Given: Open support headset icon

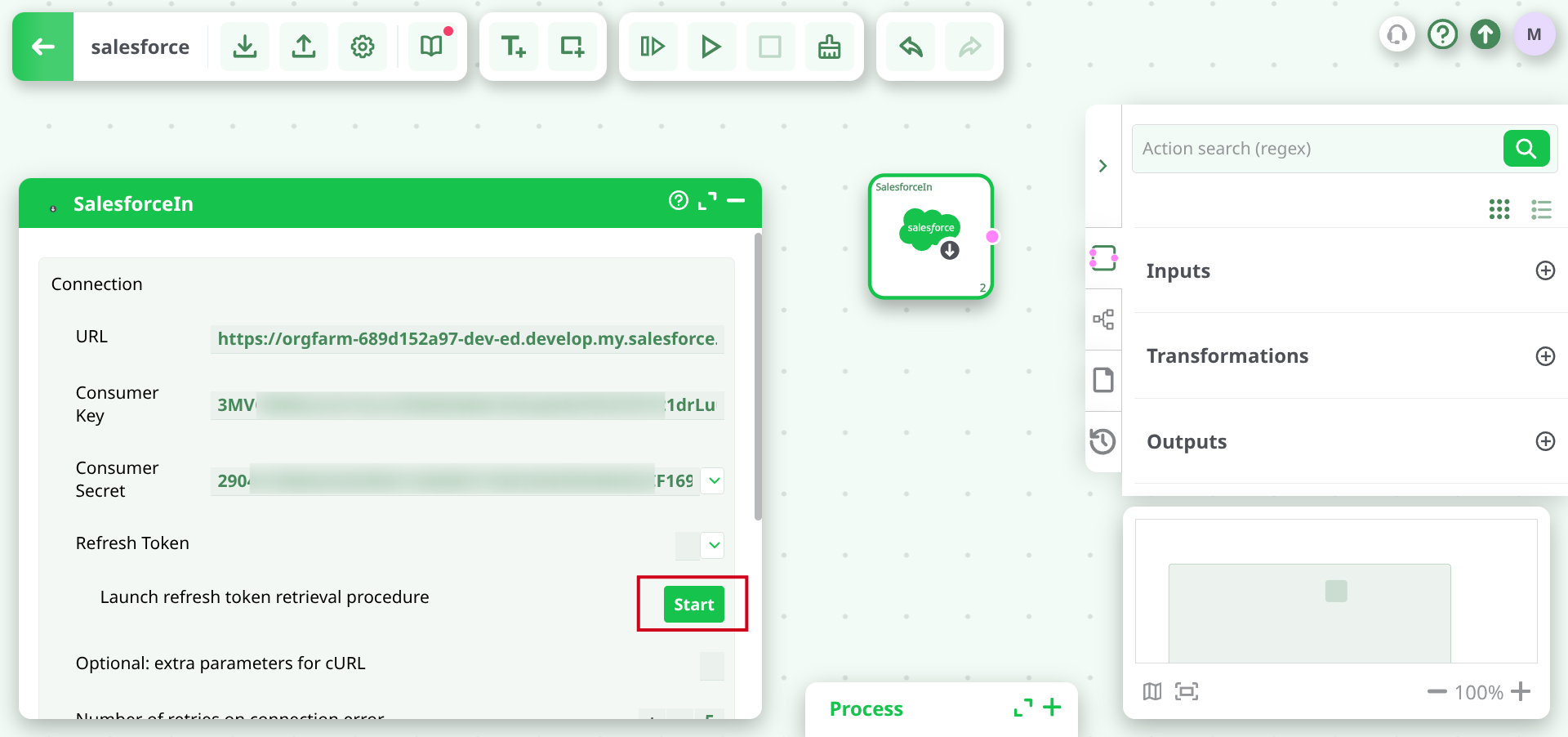Looking at the screenshot, I should tap(1397, 34).
